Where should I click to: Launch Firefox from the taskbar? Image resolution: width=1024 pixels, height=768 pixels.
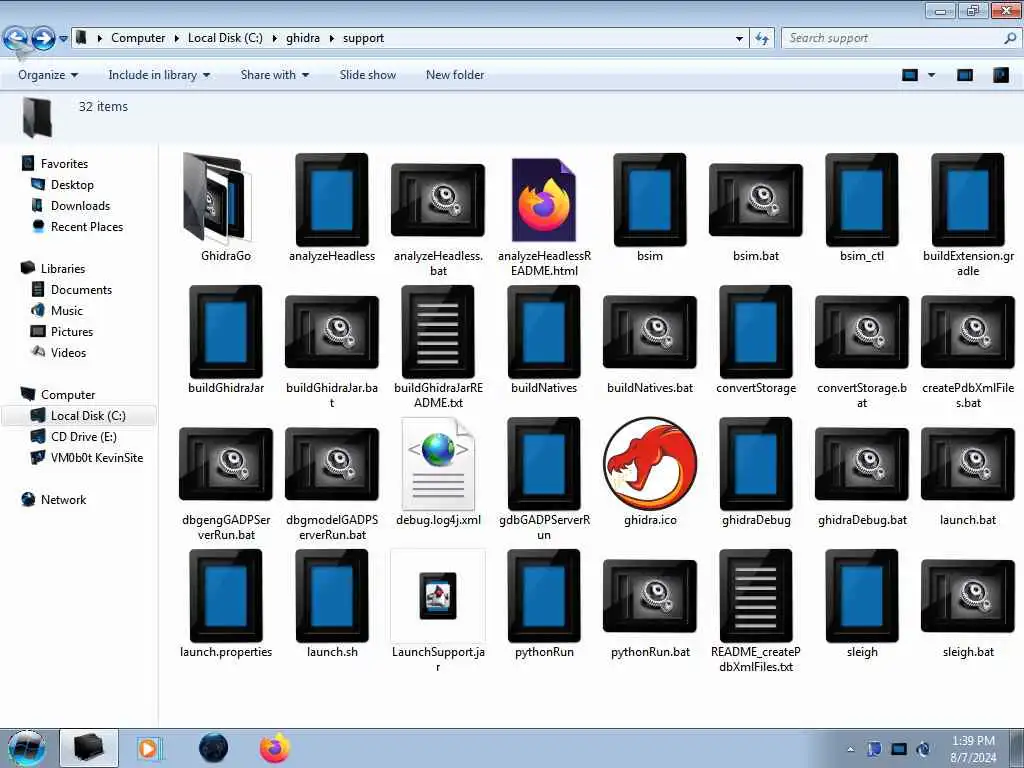pyautogui.click(x=275, y=748)
